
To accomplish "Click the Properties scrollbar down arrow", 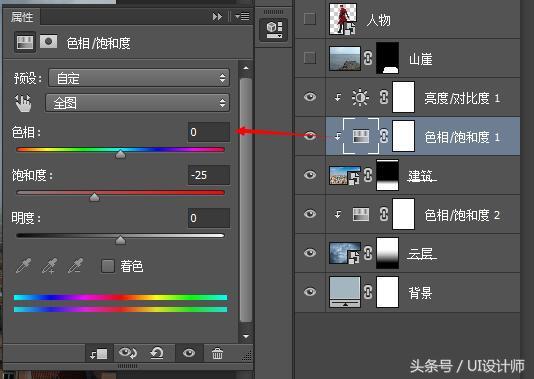I will (x=246, y=336).
